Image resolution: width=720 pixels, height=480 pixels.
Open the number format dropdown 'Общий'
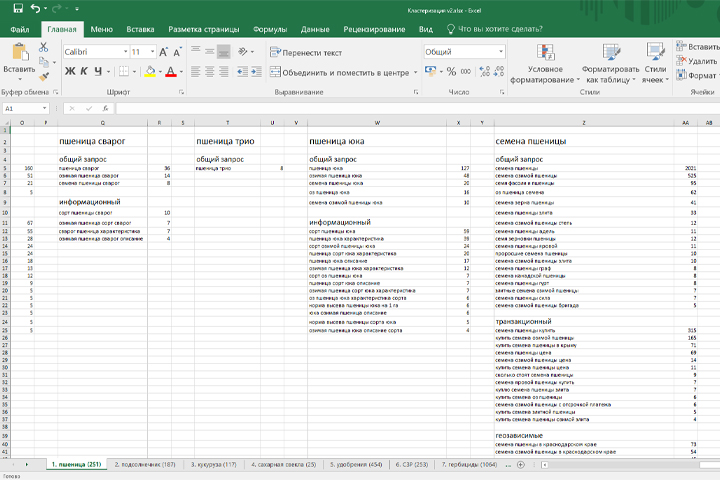click(x=500, y=52)
